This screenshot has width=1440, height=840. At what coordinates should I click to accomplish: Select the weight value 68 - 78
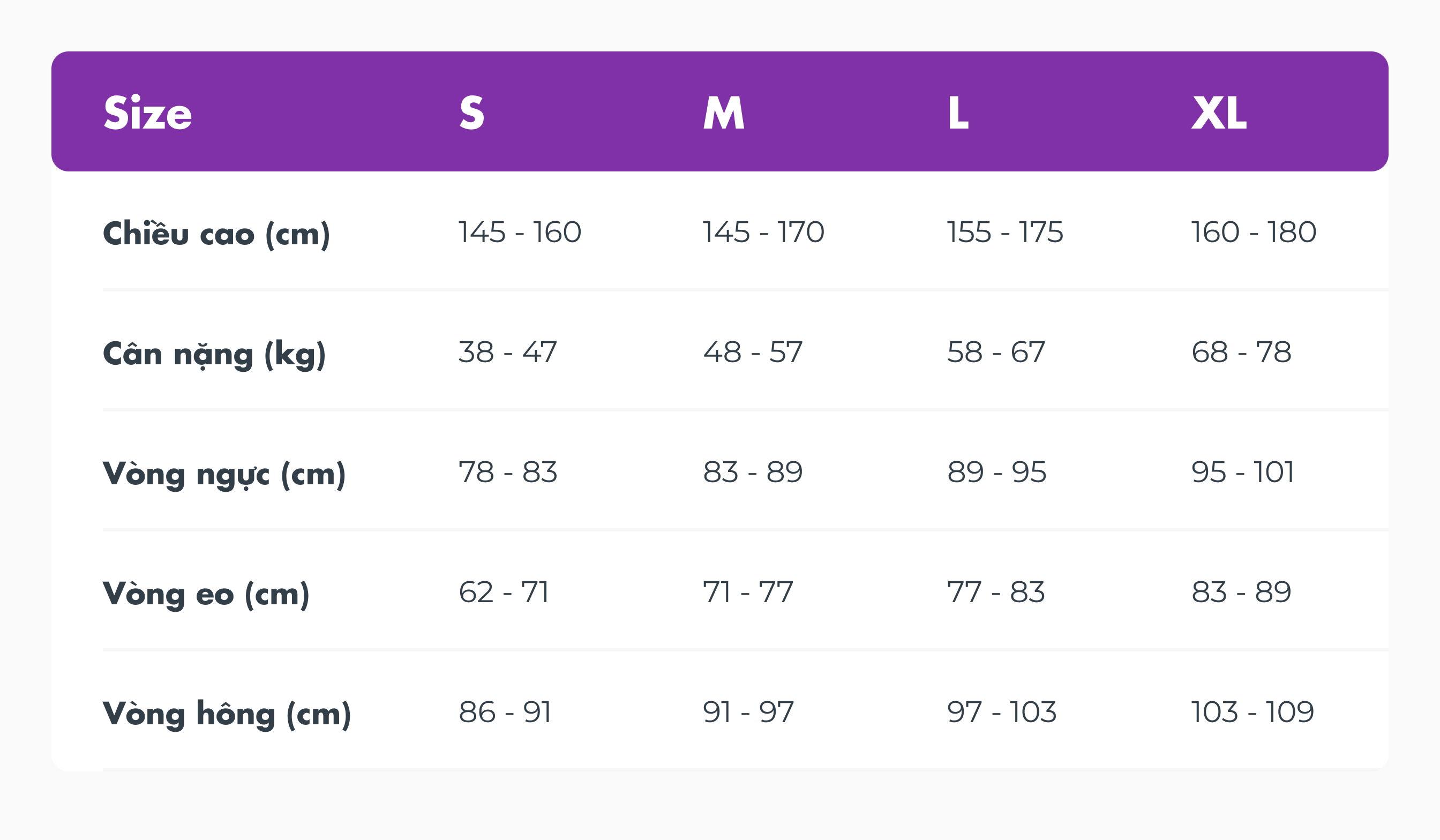pyautogui.click(x=1241, y=352)
